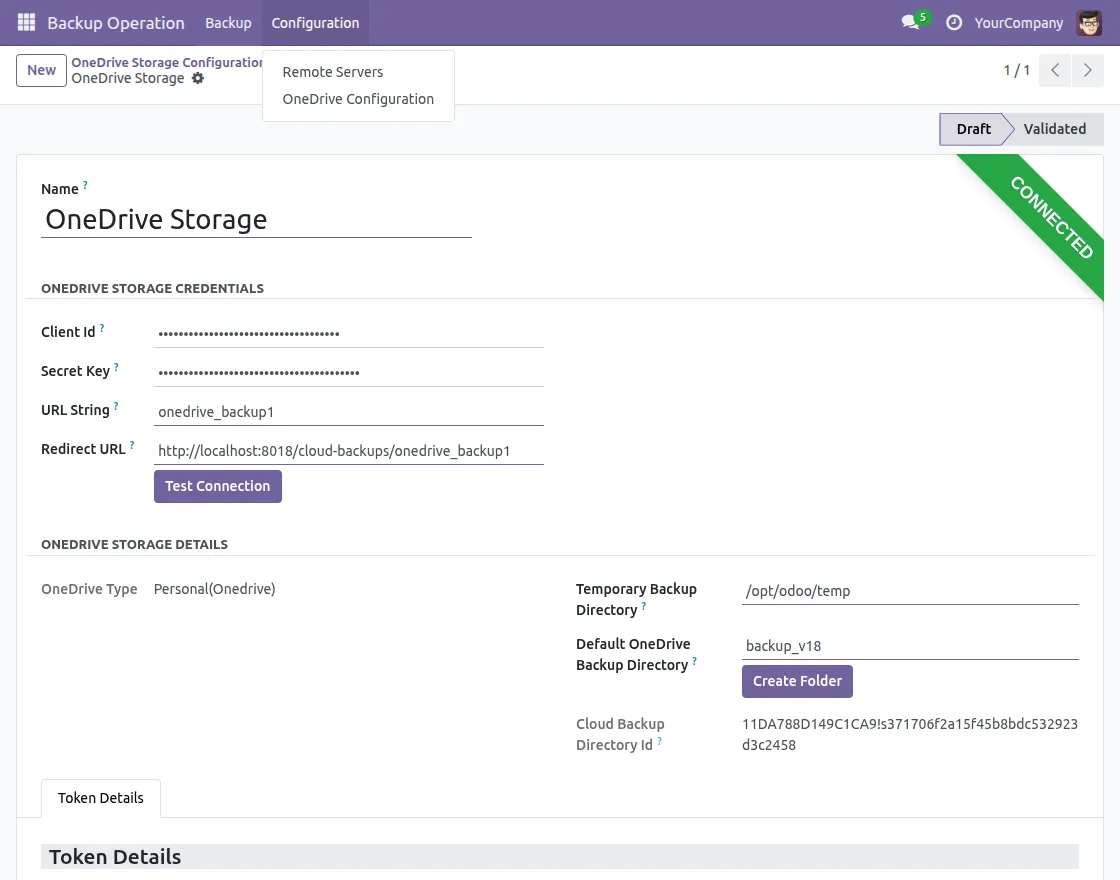Select OneDrive Configuration menu entry
Screen dimensions: 1120x880
(358, 99)
